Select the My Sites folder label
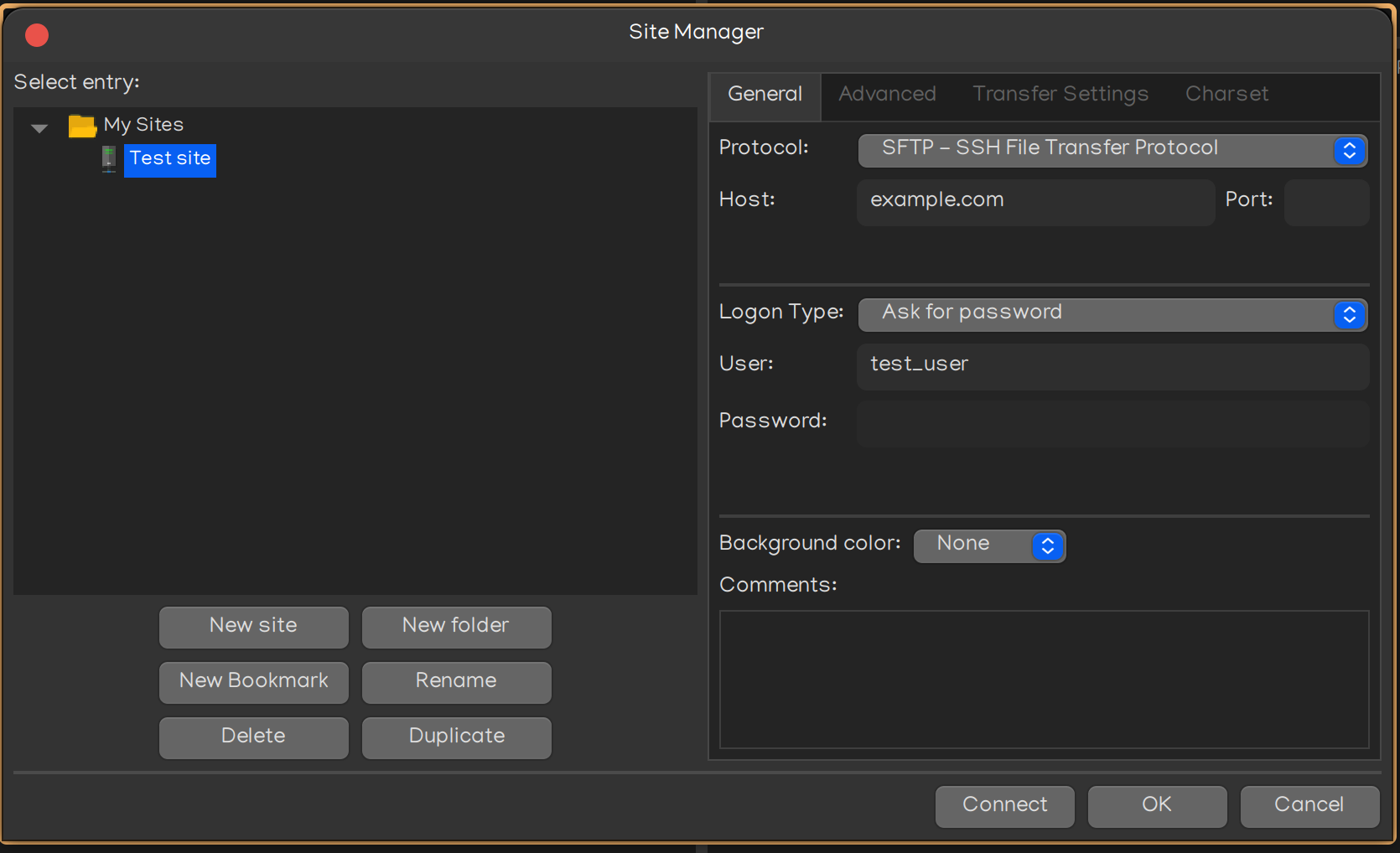 (x=143, y=125)
